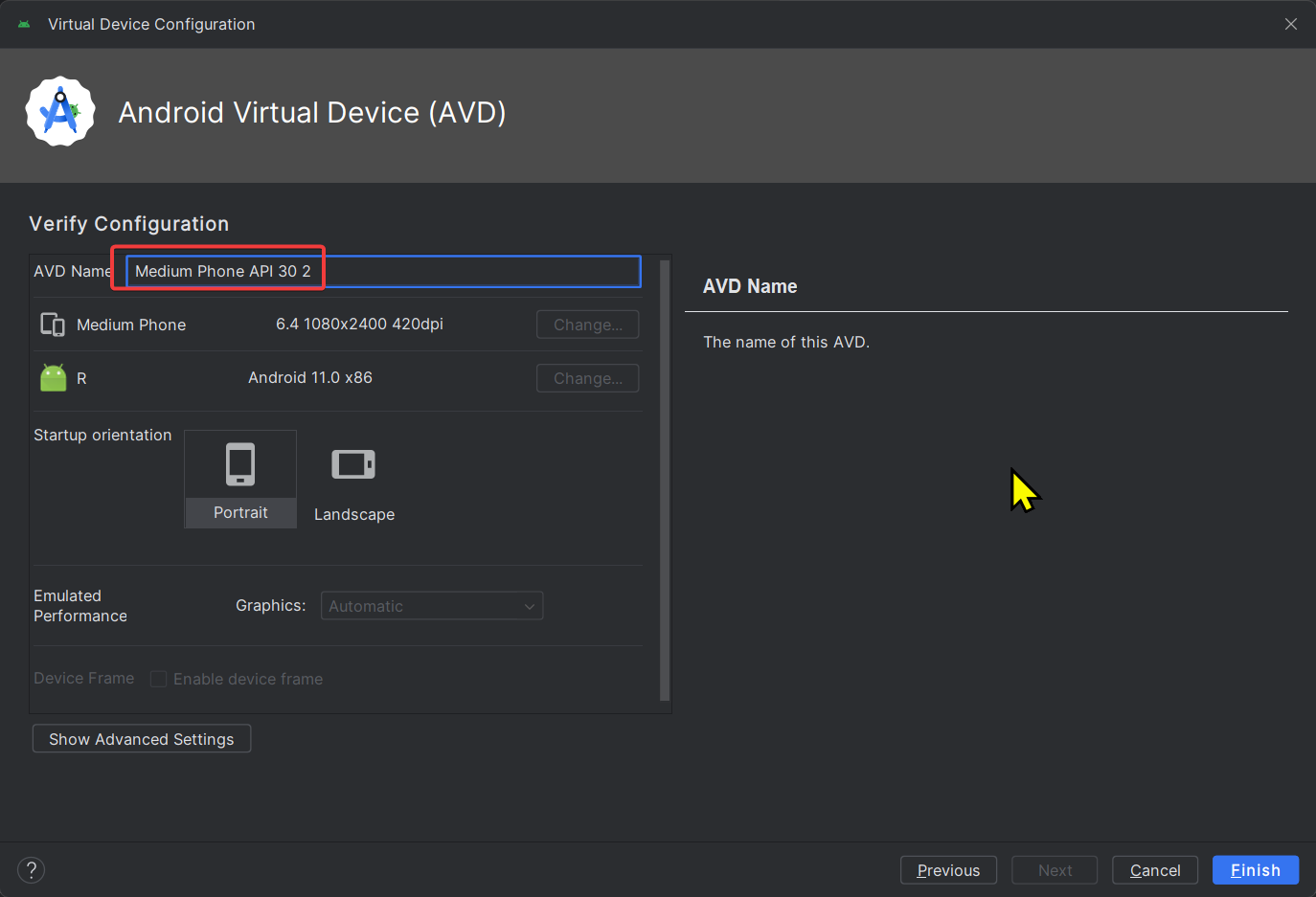Click the configuration panel vertical scrollbar
Image resolution: width=1316 pixels, height=897 pixels.
665,479
